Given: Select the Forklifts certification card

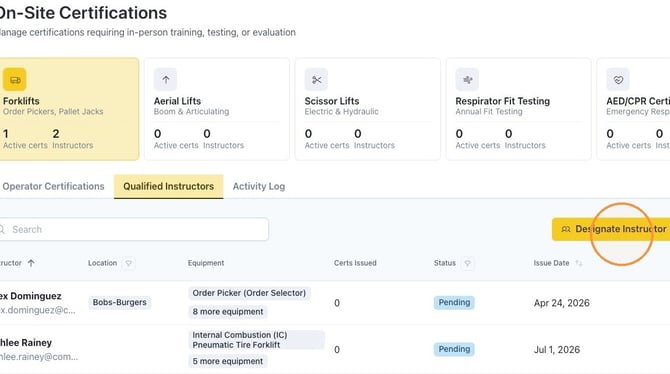Looking at the screenshot, I should (68, 109).
